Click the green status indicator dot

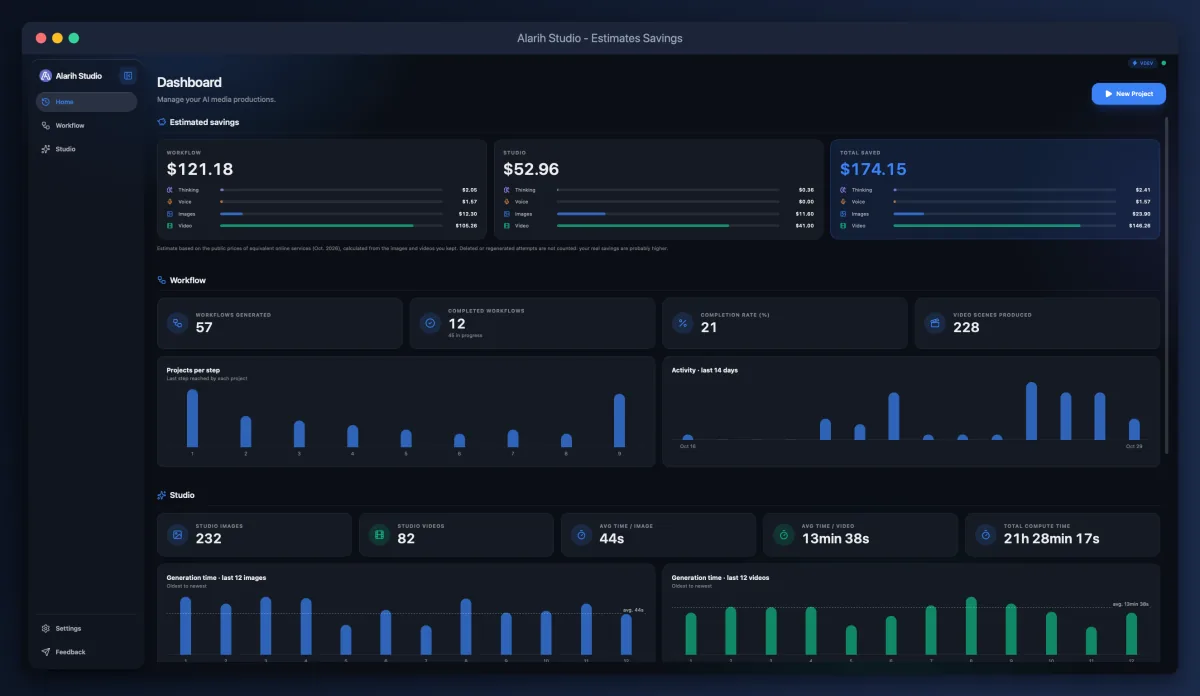coord(1163,63)
